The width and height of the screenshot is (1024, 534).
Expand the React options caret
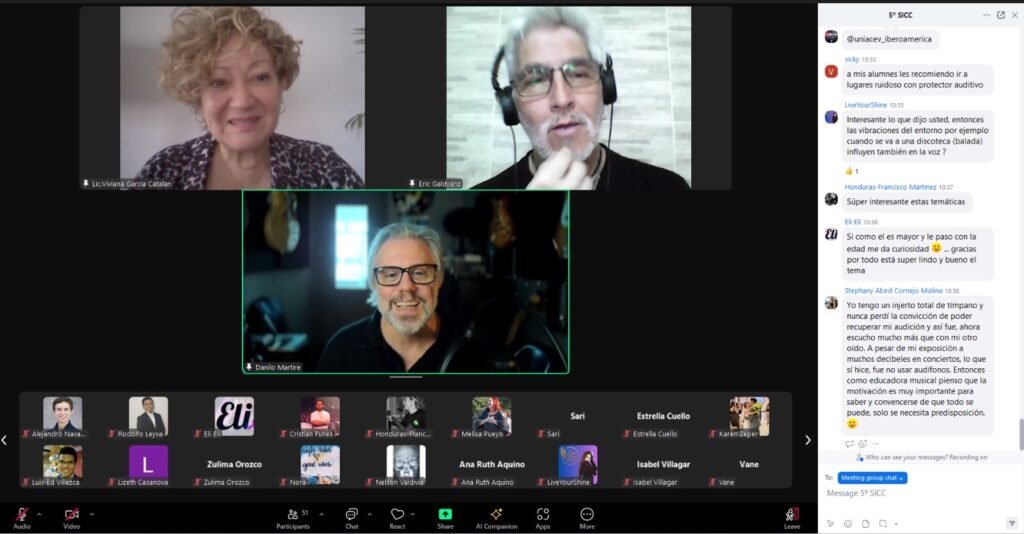click(x=413, y=514)
